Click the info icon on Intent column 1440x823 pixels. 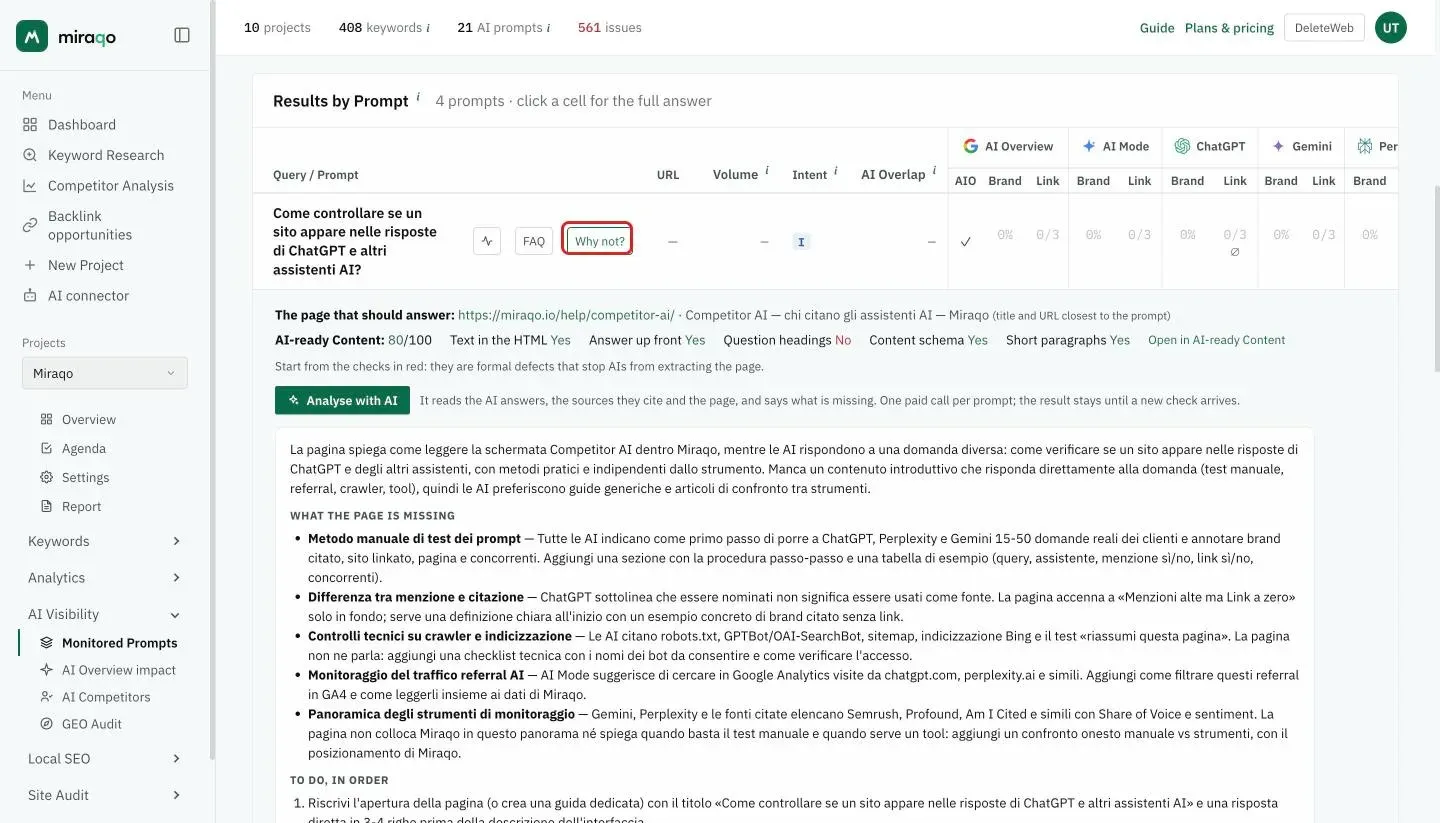click(836, 171)
